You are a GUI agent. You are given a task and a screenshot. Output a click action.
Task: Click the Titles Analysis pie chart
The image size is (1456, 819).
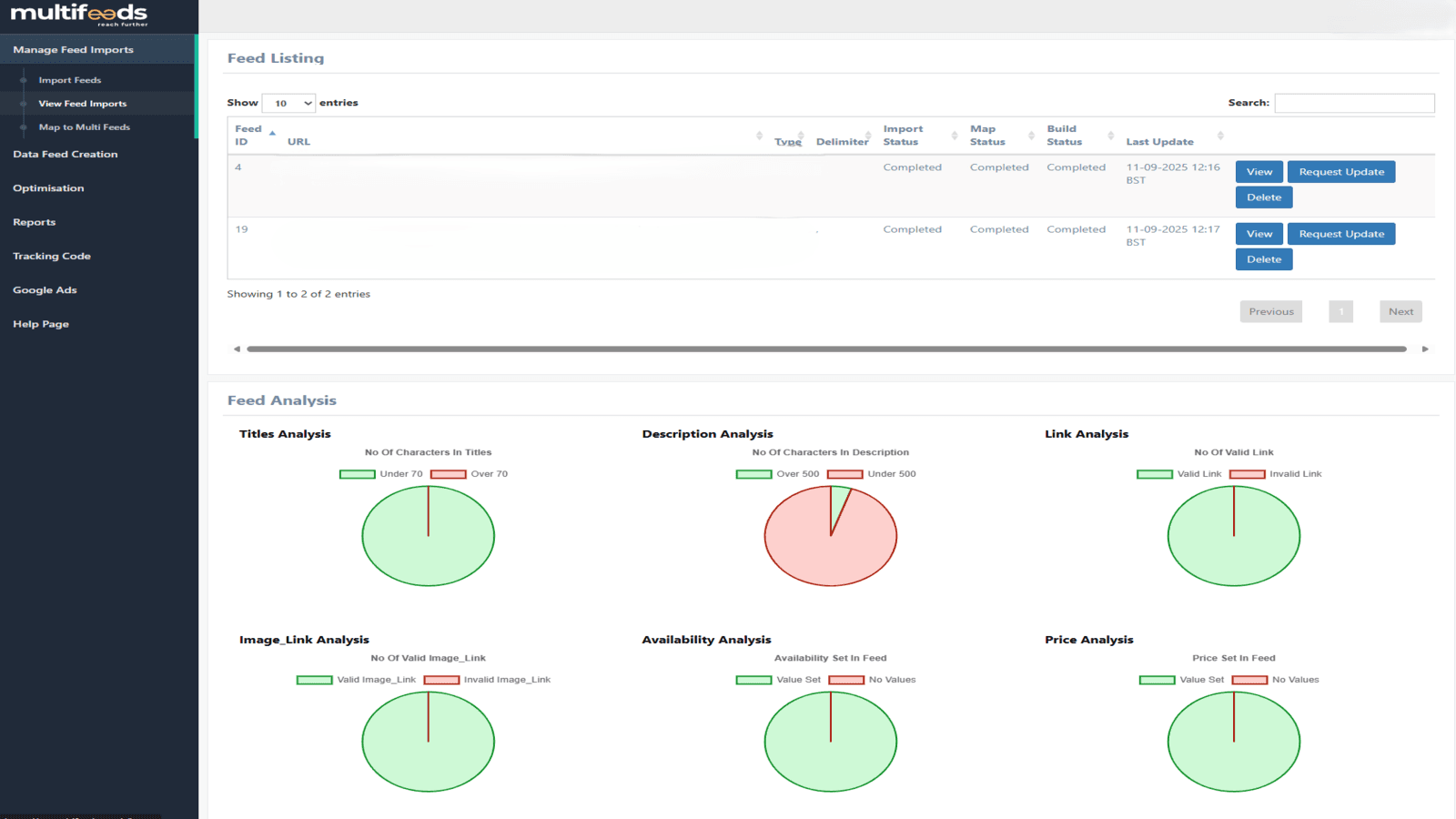[x=429, y=536]
